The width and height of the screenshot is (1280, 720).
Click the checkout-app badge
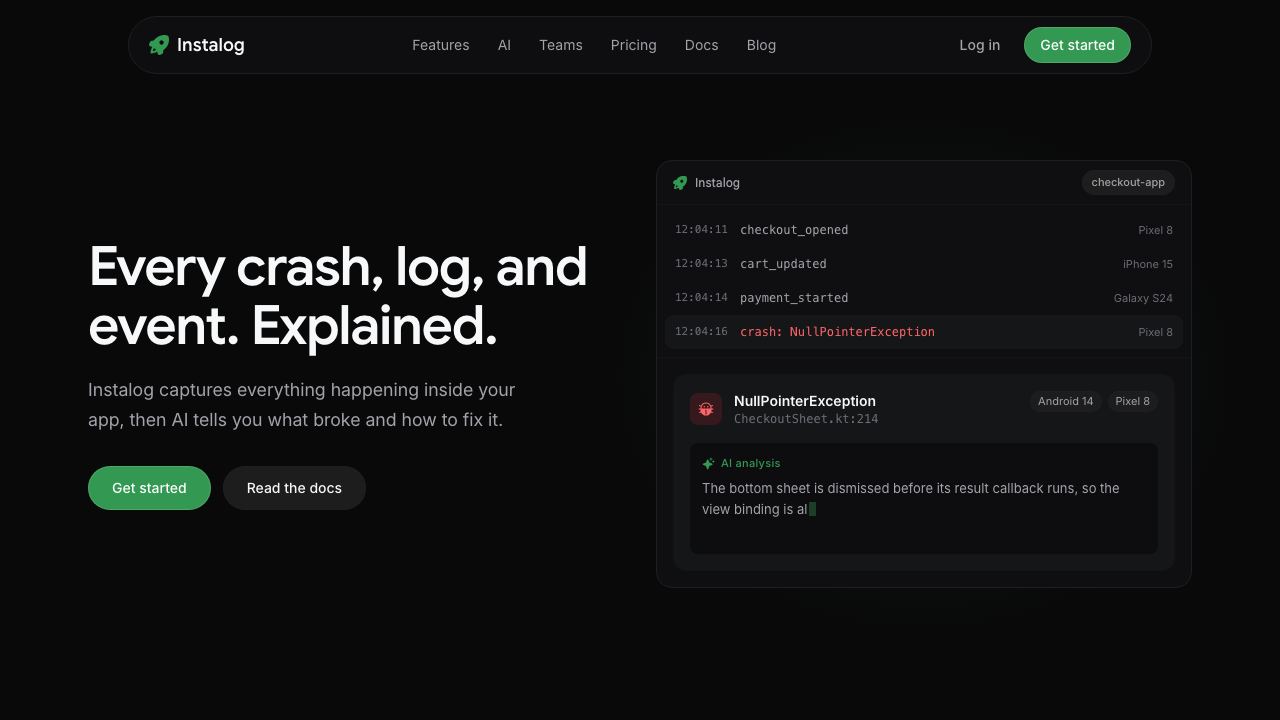click(x=1128, y=182)
